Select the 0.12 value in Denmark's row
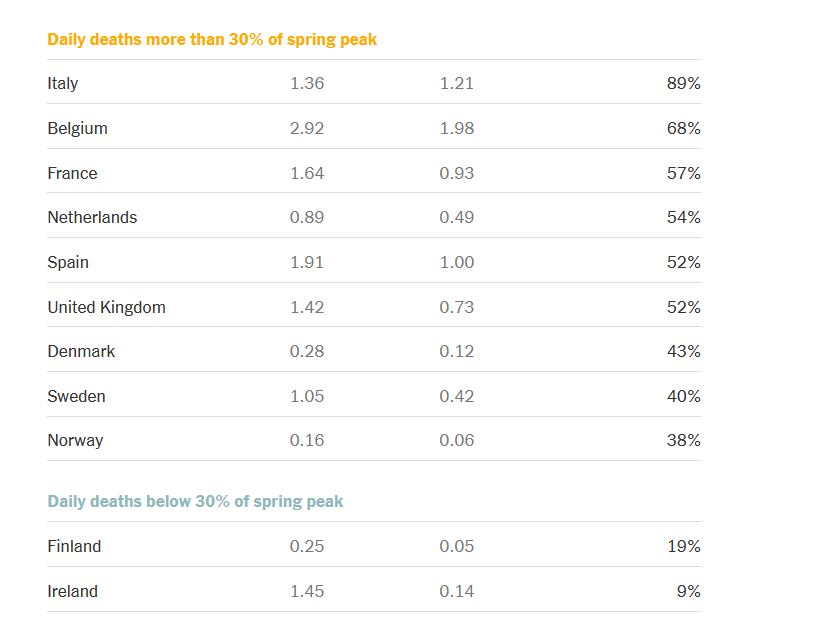Viewport: 823px width, 631px height. tap(457, 351)
